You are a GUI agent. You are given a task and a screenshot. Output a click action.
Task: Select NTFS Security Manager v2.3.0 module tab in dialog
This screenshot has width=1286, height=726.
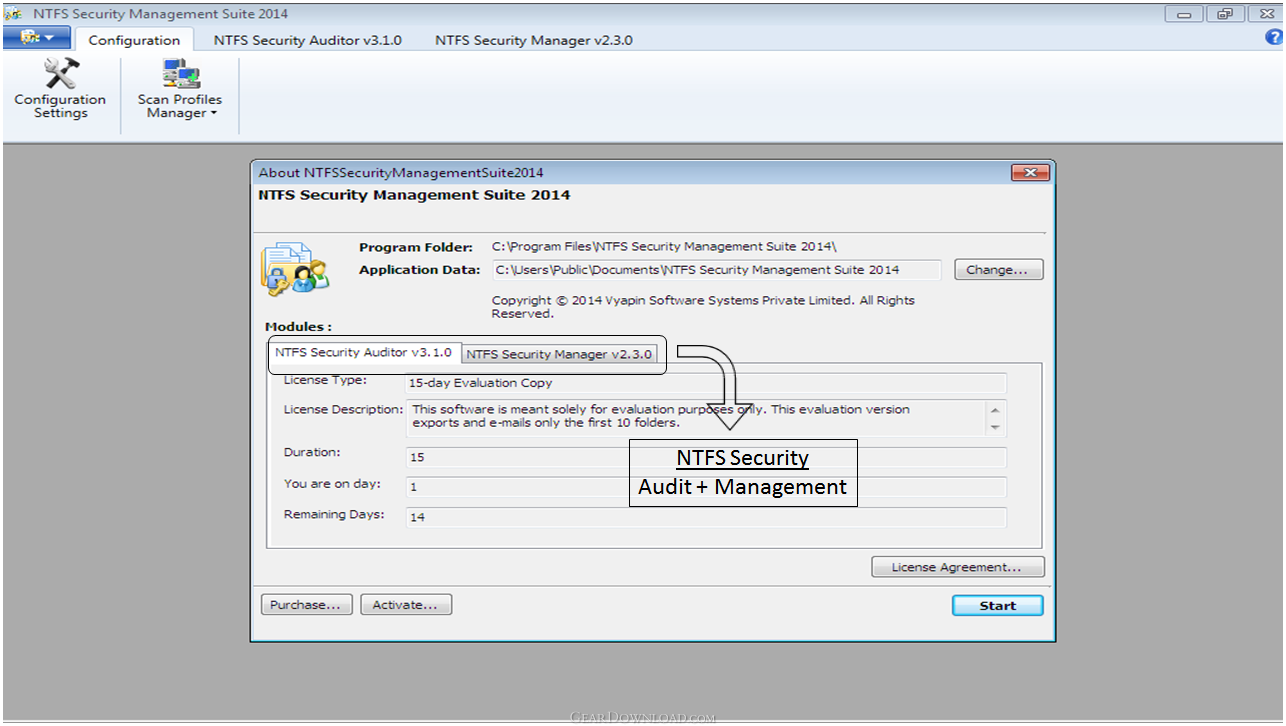(x=559, y=355)
